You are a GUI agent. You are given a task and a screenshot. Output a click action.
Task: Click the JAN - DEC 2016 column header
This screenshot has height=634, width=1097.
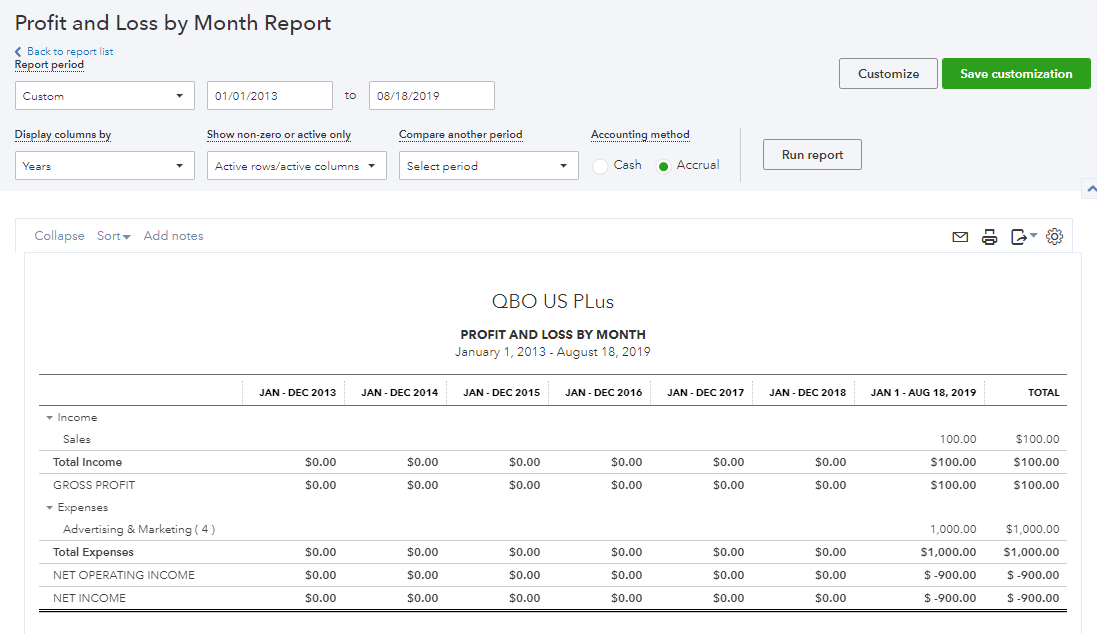click(604, 393)
